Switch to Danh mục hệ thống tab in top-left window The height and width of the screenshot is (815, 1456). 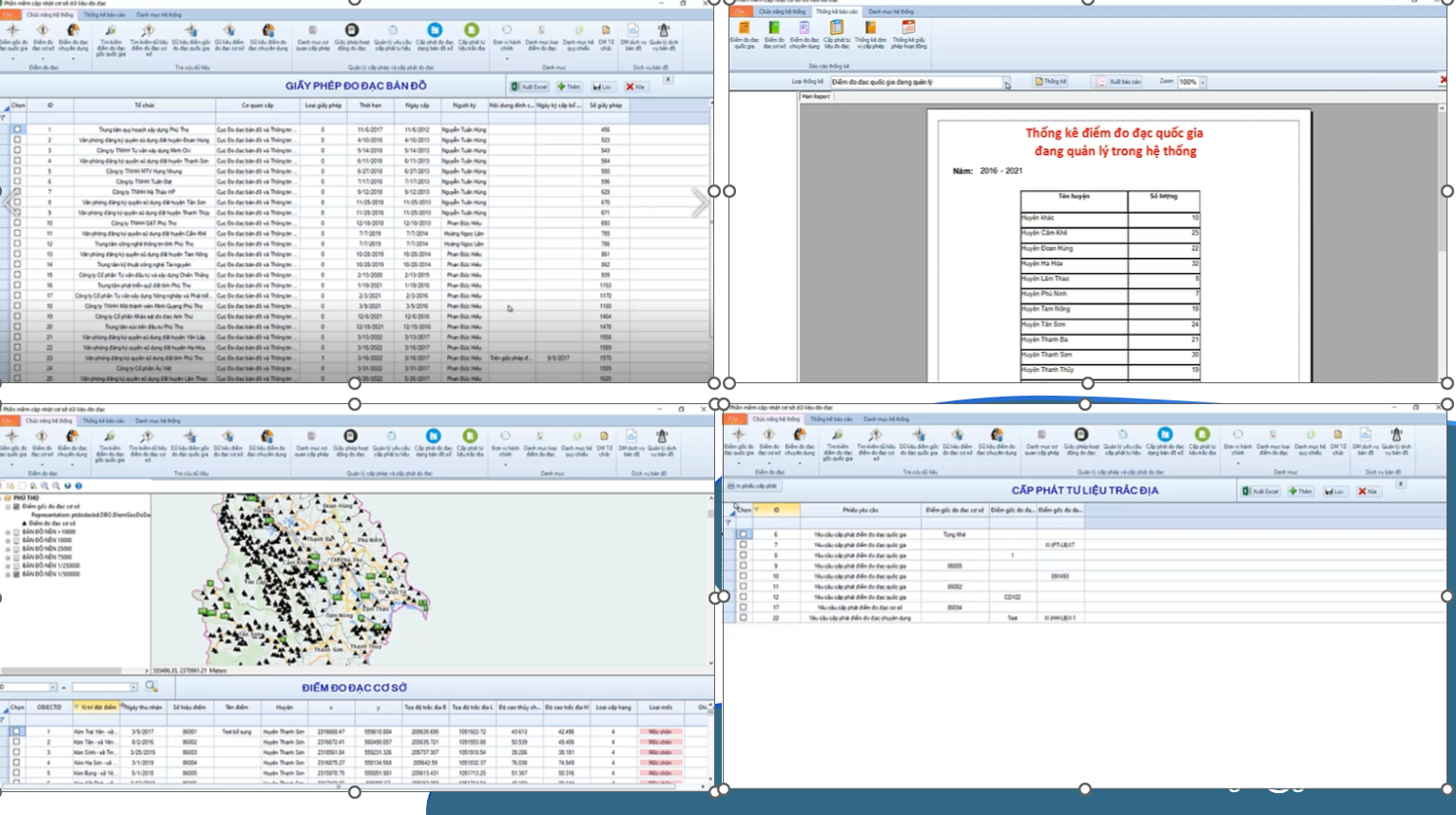pos(158,15)
